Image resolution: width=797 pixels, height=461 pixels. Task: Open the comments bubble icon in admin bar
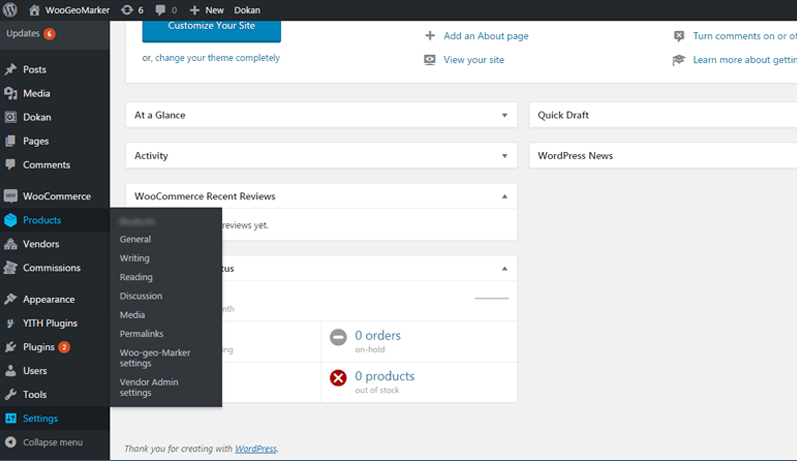[x=160, y=10]
